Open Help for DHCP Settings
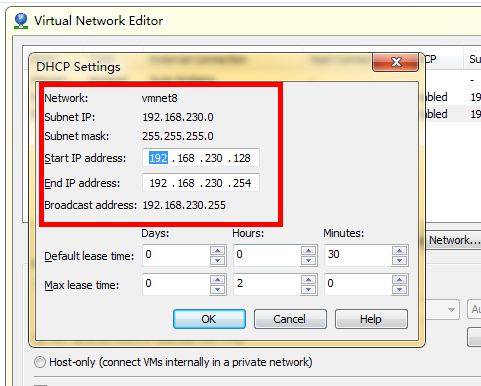 pos(371,319)
